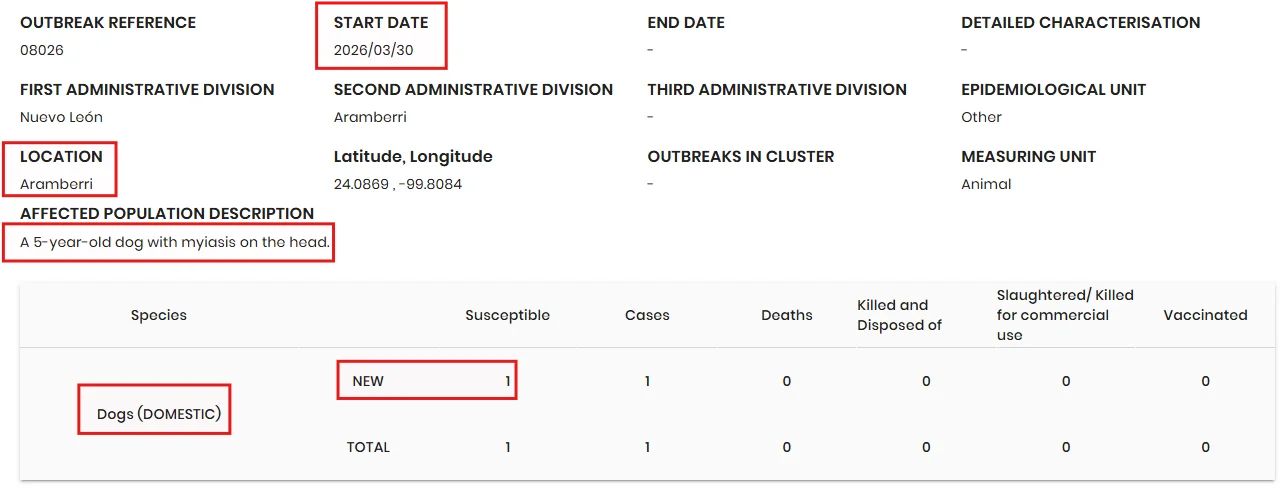Select the START DATE label
Screen dimensions: 1280x488
(x=381, y=23)
